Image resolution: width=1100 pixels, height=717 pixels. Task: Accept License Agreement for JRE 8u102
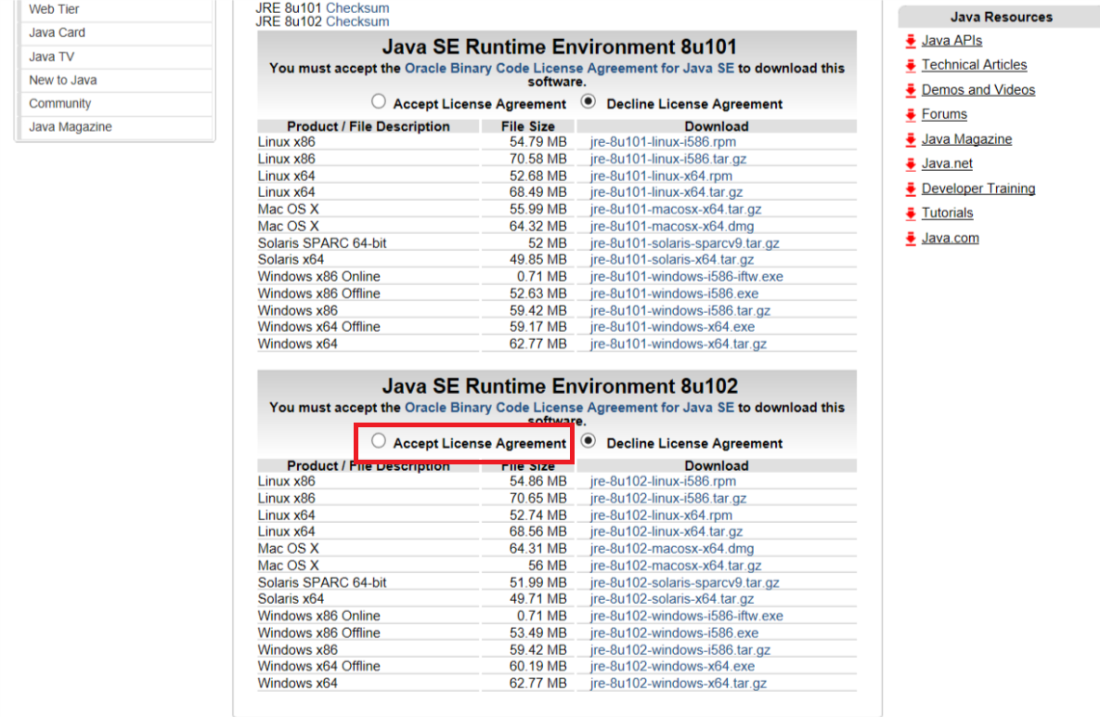pos(379,441)
